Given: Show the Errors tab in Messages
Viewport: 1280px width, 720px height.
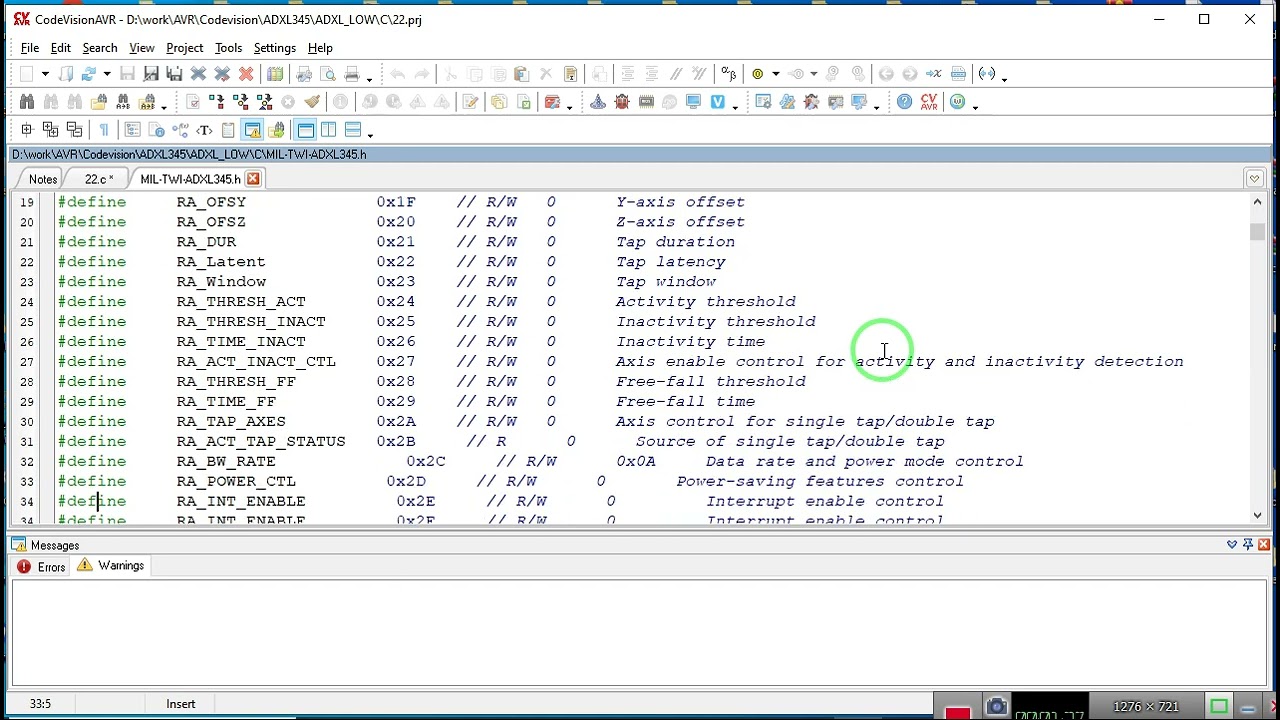Looking at the screenshot, I should click(42, 567).
